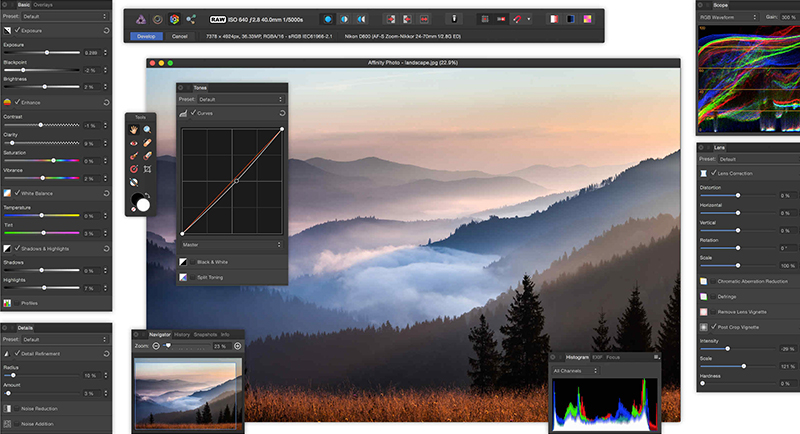Click the Navigator zoom out minus button
The width and height of the screenshot is (800, 434).
(156, 346)
